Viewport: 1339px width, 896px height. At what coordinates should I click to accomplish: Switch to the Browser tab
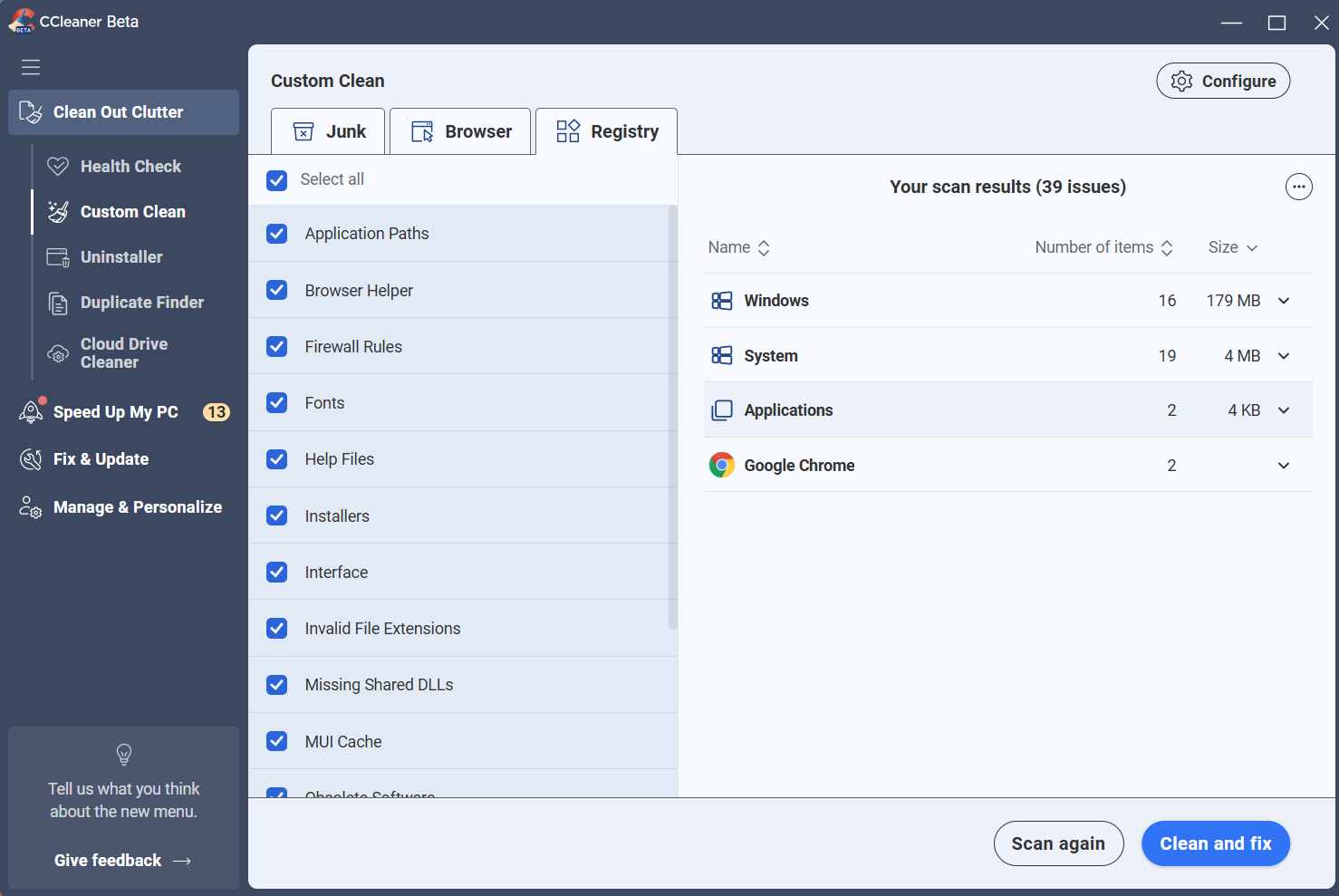point(460,131)
